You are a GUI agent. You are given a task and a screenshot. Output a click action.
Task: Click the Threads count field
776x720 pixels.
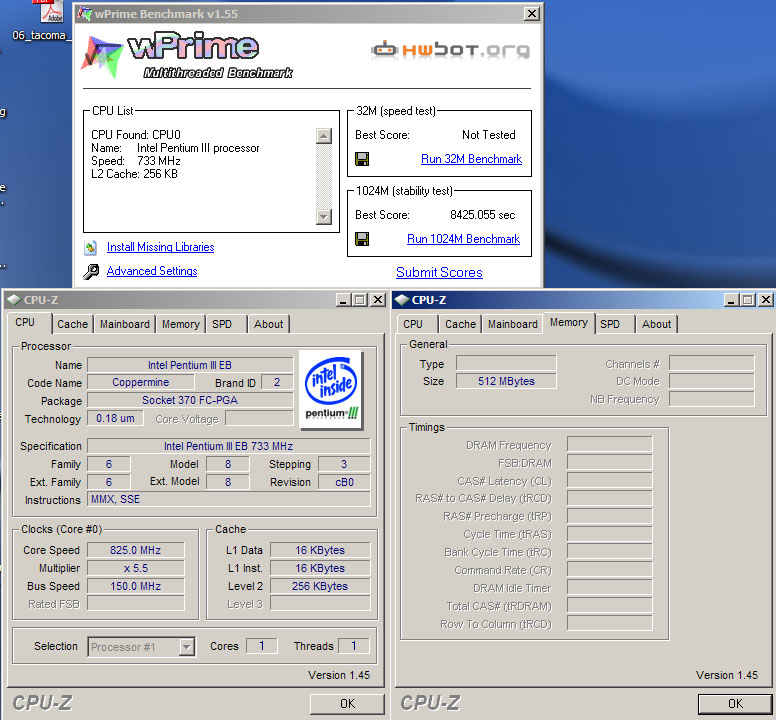[x=354, y=646]
